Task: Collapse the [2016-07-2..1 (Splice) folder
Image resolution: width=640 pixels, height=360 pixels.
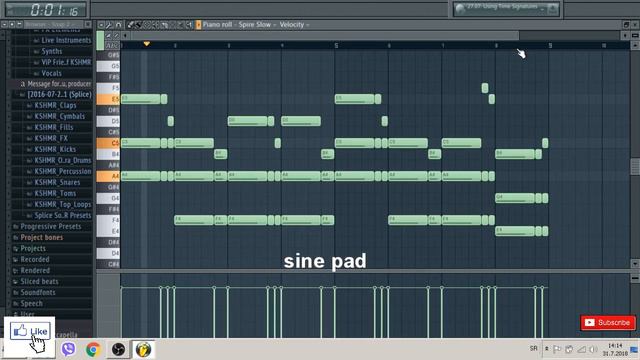Action: coord(59,95)
